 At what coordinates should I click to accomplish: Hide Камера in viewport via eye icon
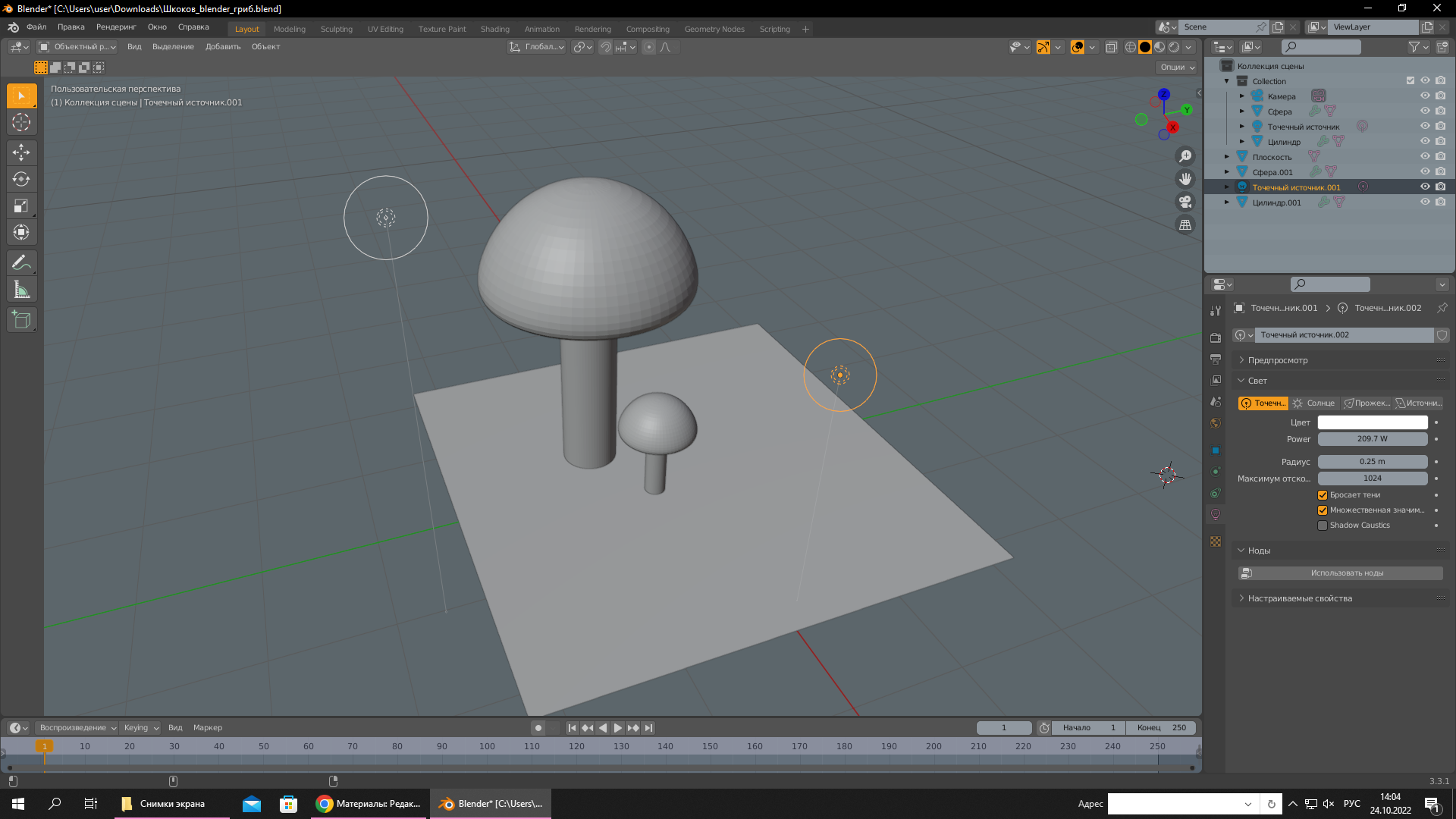(x=1425, y=96)
